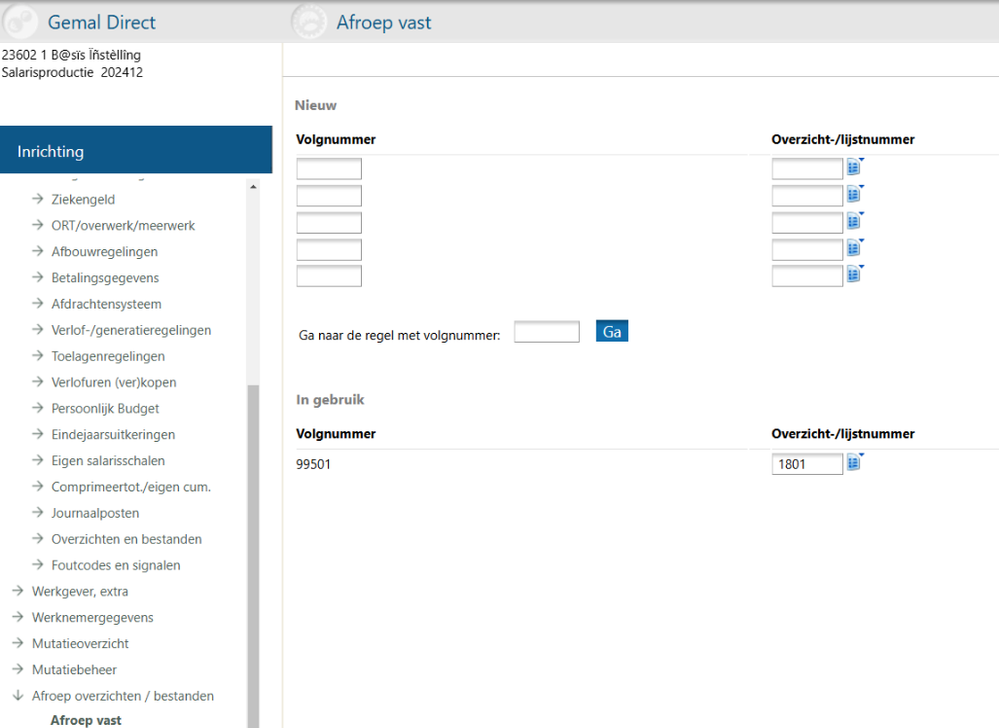Click the 'Nieuw' section heading

[315, 105]
